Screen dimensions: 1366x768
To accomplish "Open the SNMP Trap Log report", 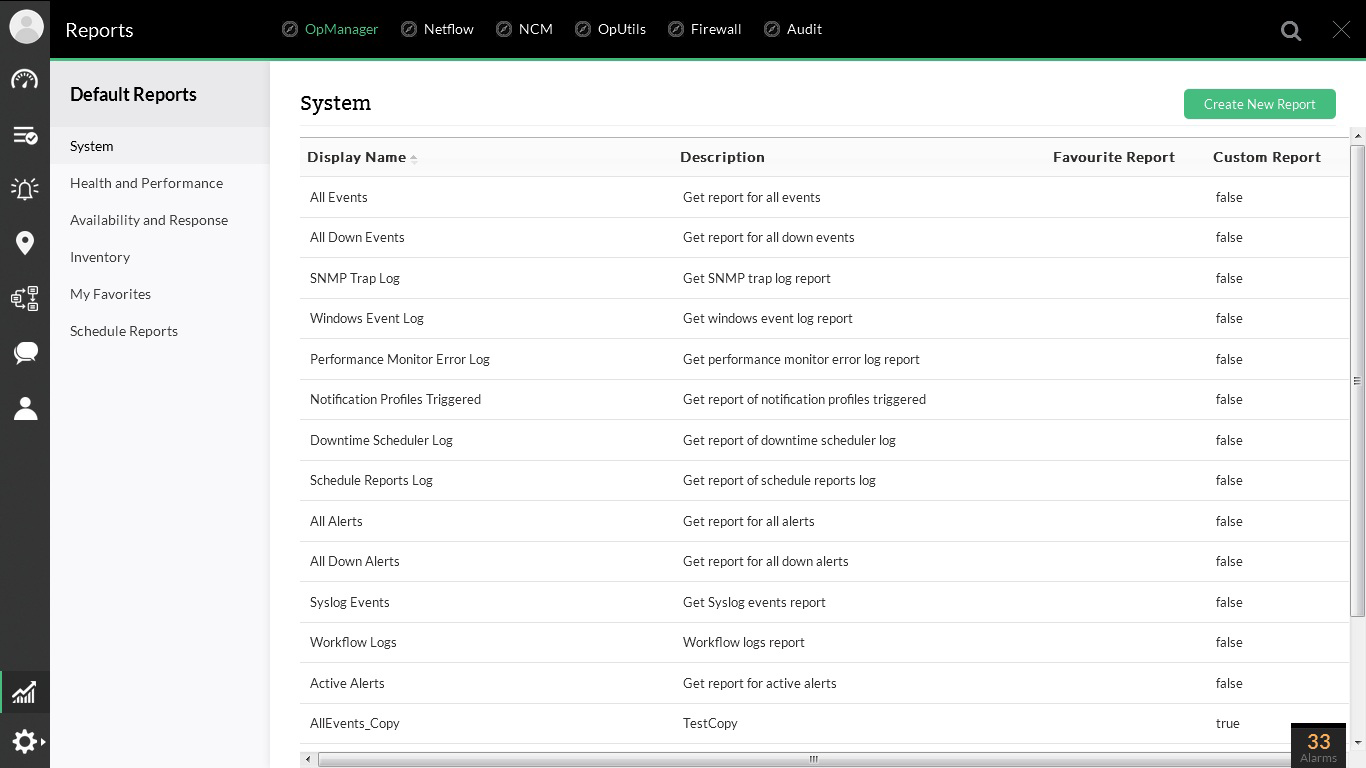I will pos(355,278).
